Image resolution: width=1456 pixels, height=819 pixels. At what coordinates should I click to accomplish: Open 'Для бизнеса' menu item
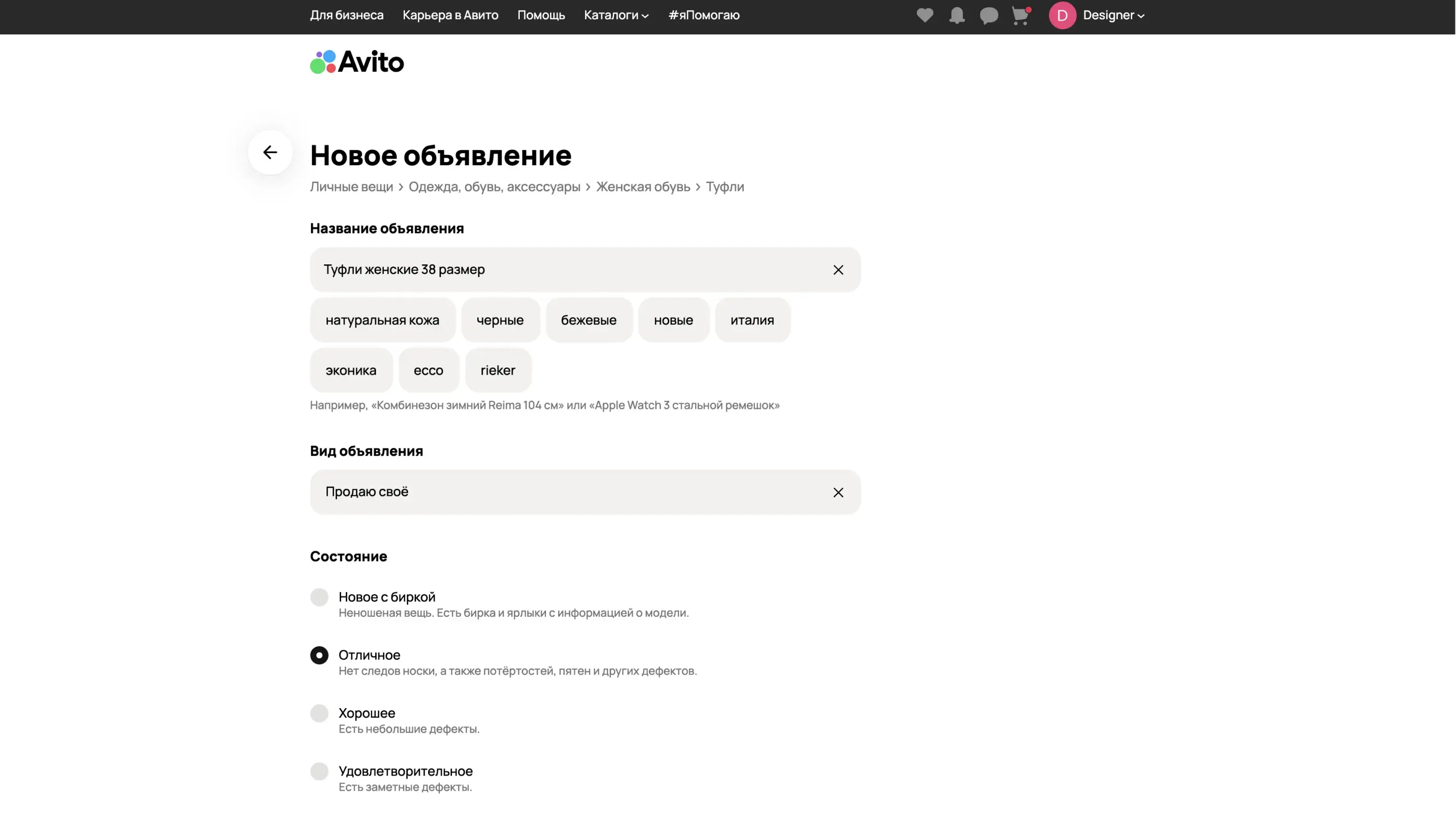pos(346,15)
